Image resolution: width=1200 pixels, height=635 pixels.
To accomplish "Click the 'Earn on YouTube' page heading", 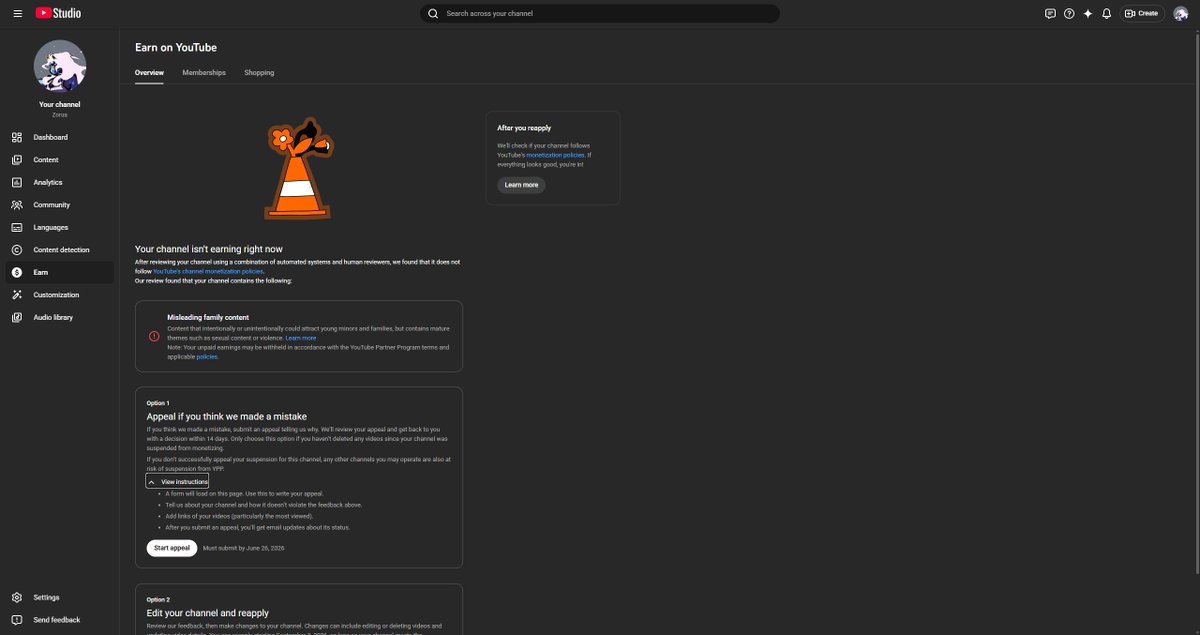I will 176,47.
